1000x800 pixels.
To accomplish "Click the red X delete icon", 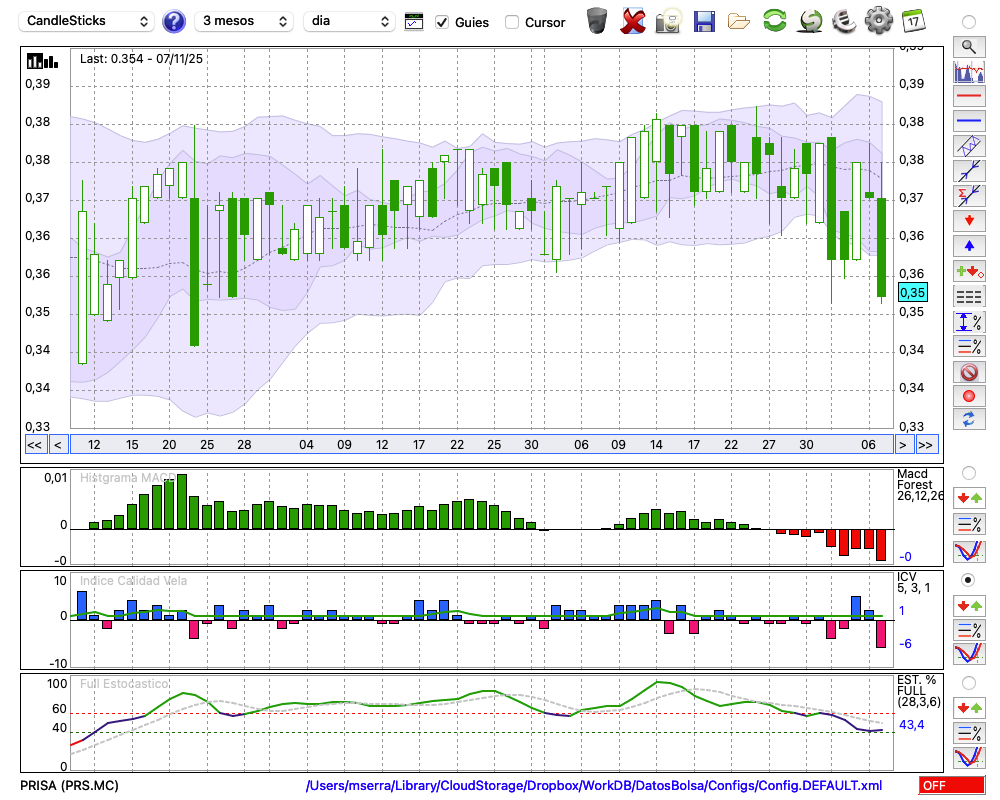I will click(633, 21).
